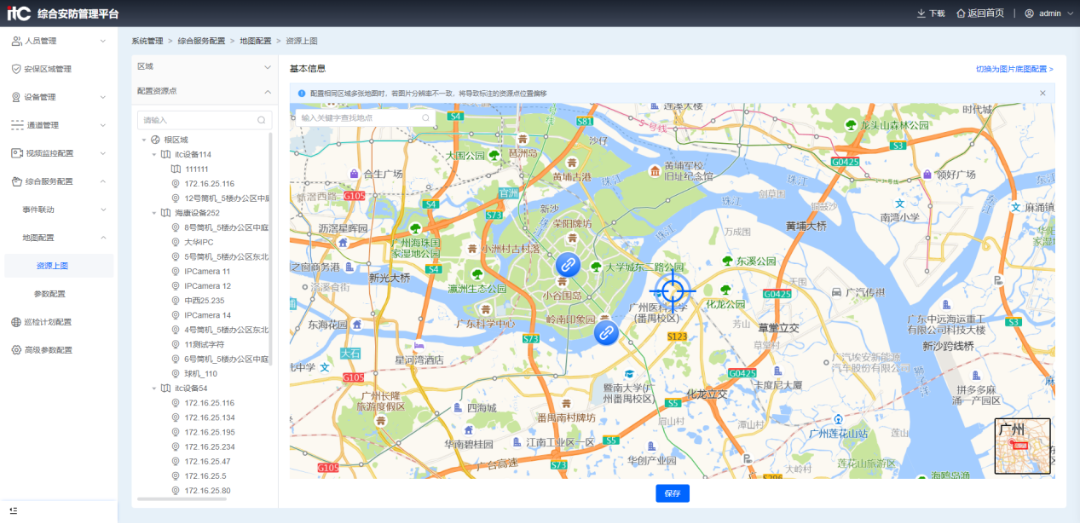Collapse the sidebar using the bottom-left icon
The width and height of the screenshot is (1080, 523).
(14, 510)
